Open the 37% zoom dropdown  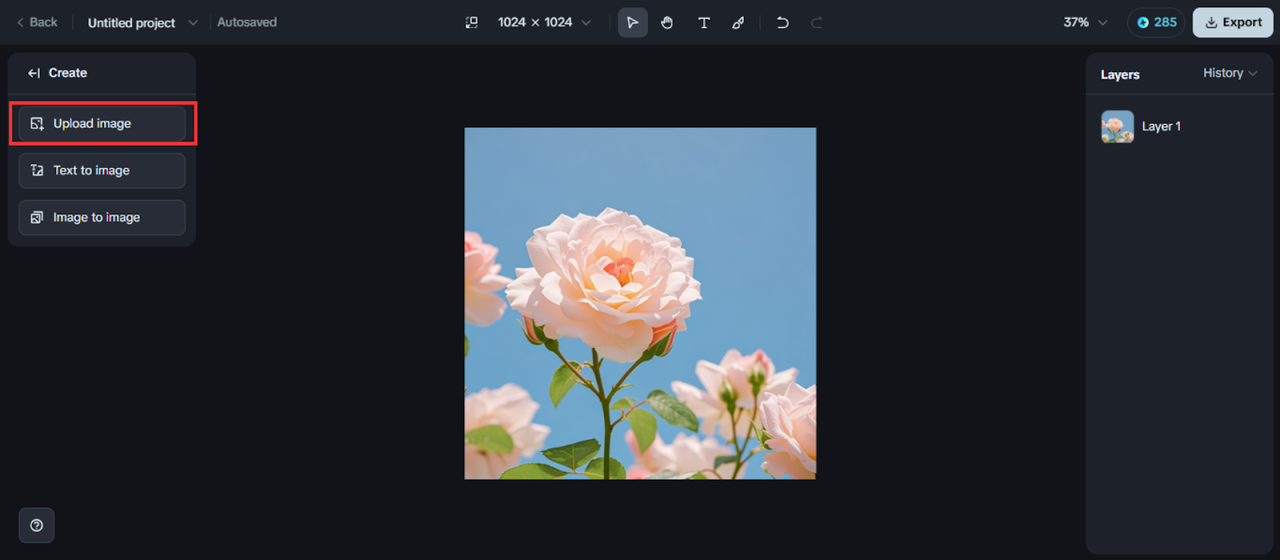(1085, 22)
